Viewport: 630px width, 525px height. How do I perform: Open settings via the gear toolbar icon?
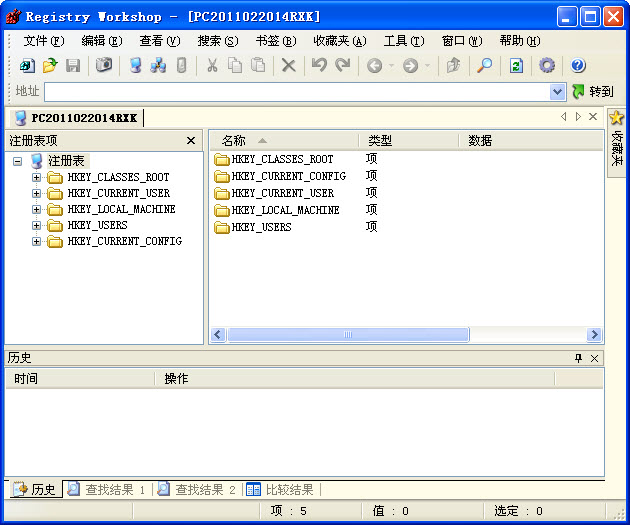pyautogui.click(x=547, y=65)
